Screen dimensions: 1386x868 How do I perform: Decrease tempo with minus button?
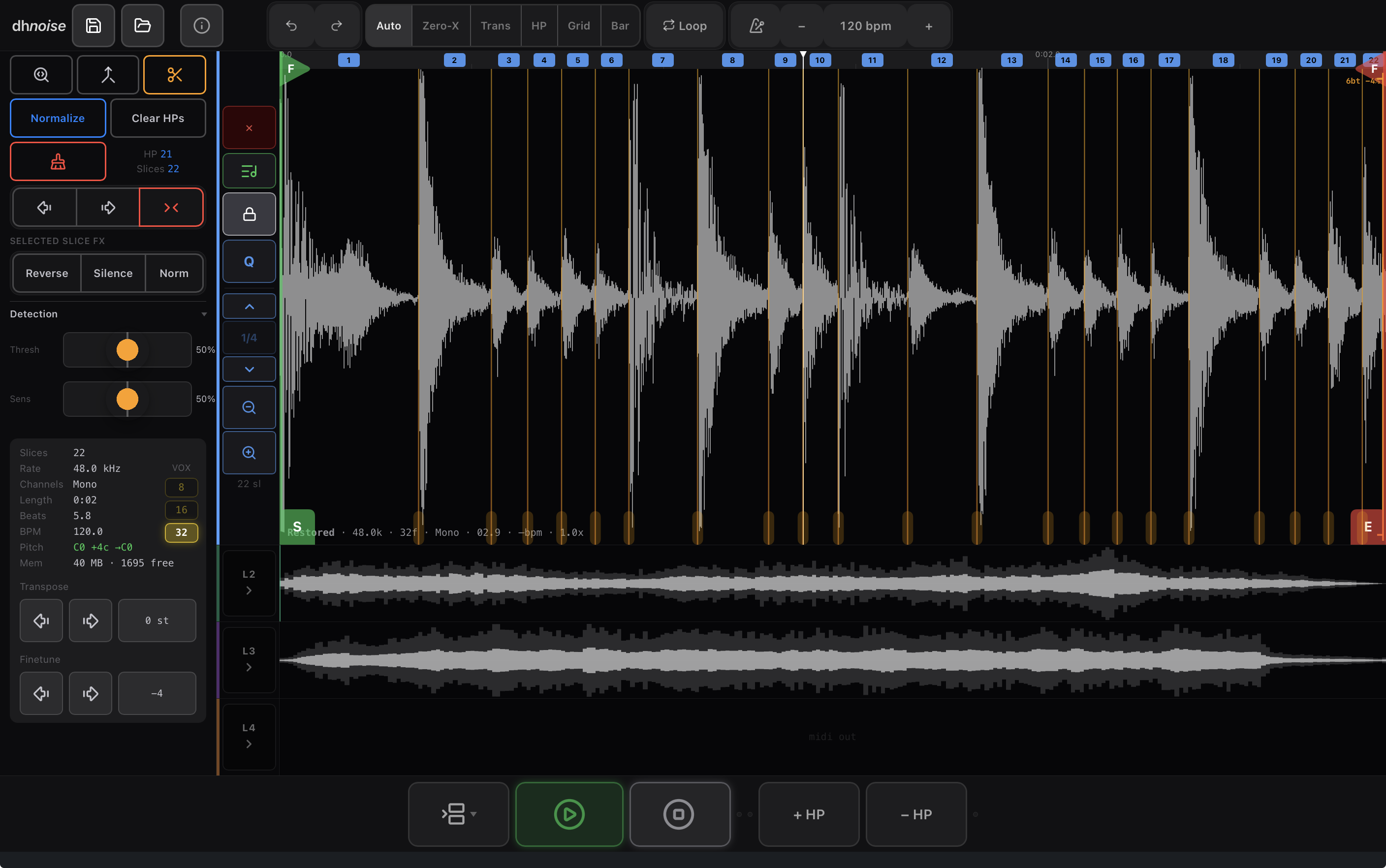(801, 25)
